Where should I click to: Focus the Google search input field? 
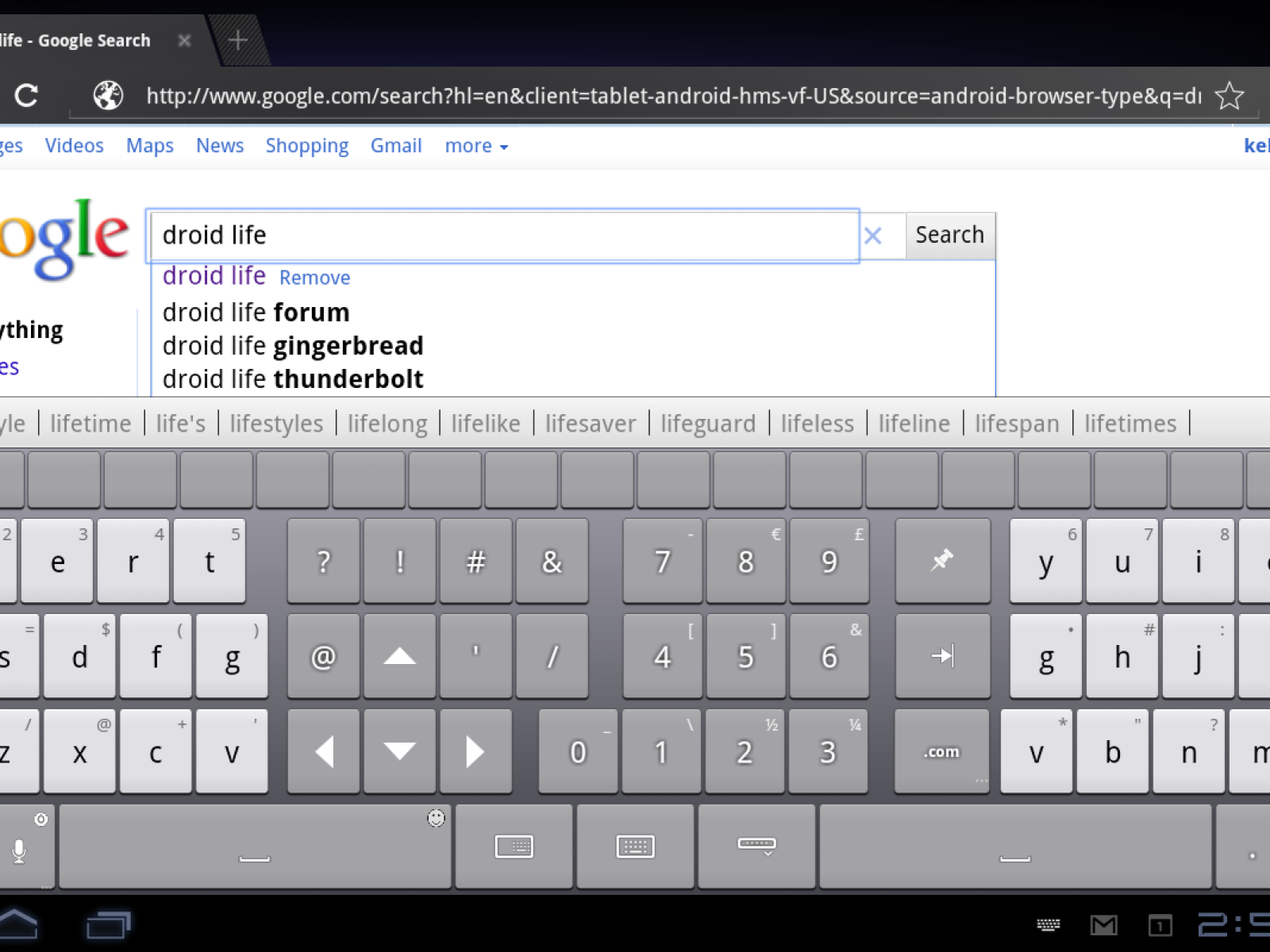pyautogui.click(x=505, y=236)
